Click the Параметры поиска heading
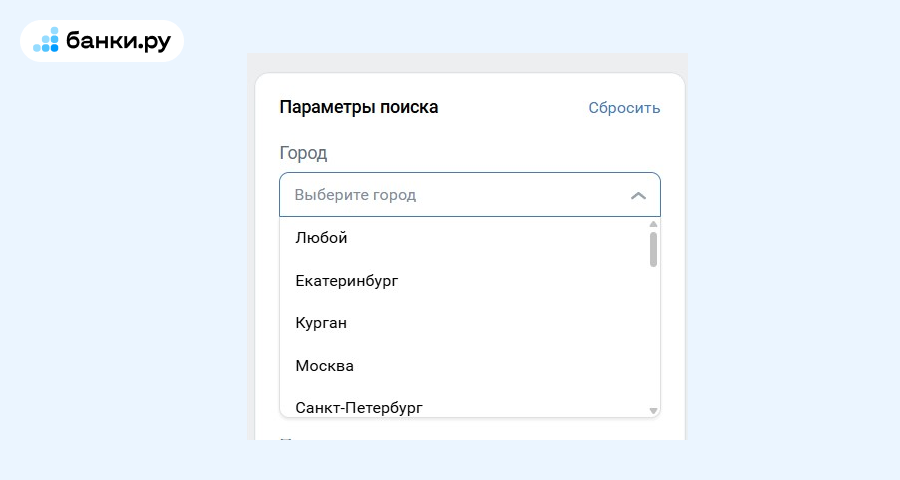 click(359, 107)
